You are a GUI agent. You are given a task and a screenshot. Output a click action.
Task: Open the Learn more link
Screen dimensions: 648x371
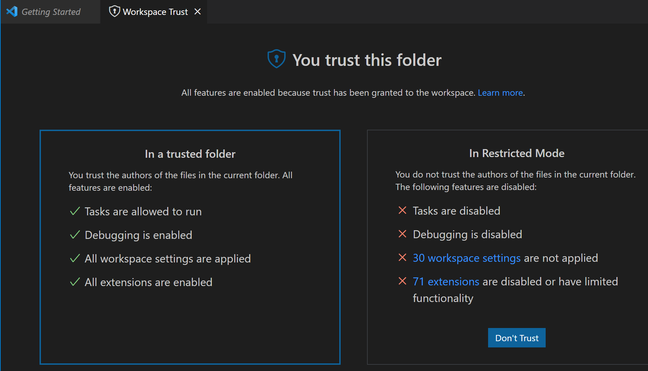coord(500,93)
